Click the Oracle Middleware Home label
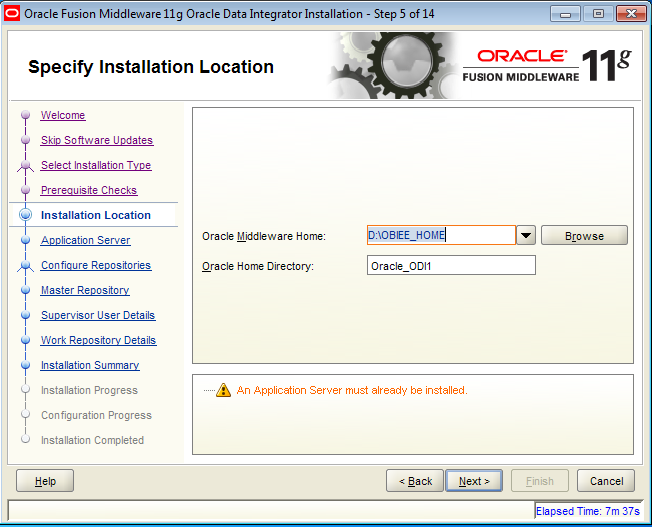Image resolution: width=652 pixels, height=527 pixels. point(264,236)
